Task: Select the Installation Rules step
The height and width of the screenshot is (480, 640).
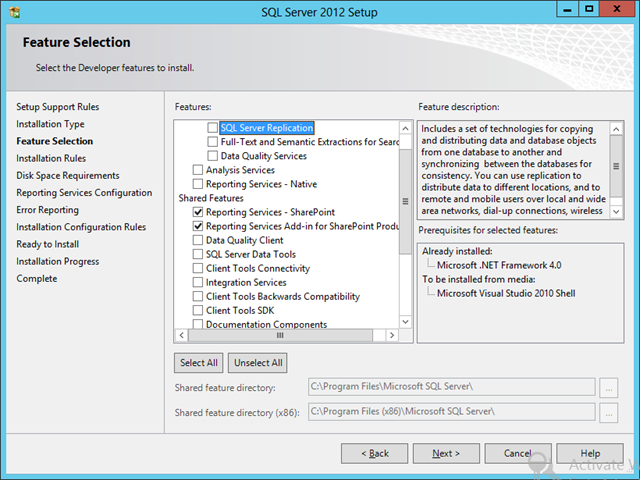Action: coord(51,158)
